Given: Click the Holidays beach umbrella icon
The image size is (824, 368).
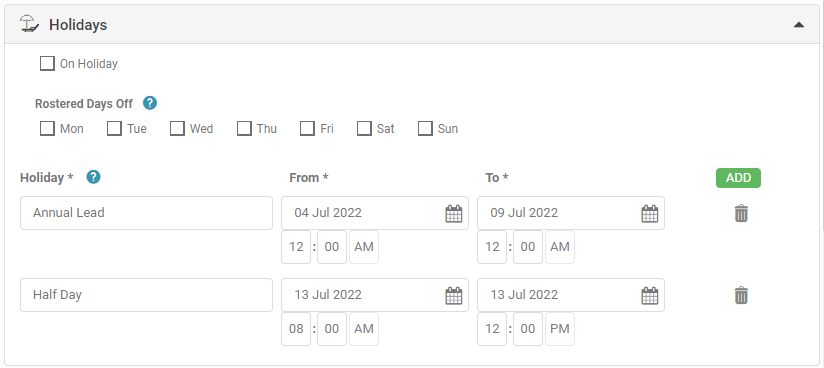Looking at the screenshot, I should click(x=29, y=24).
